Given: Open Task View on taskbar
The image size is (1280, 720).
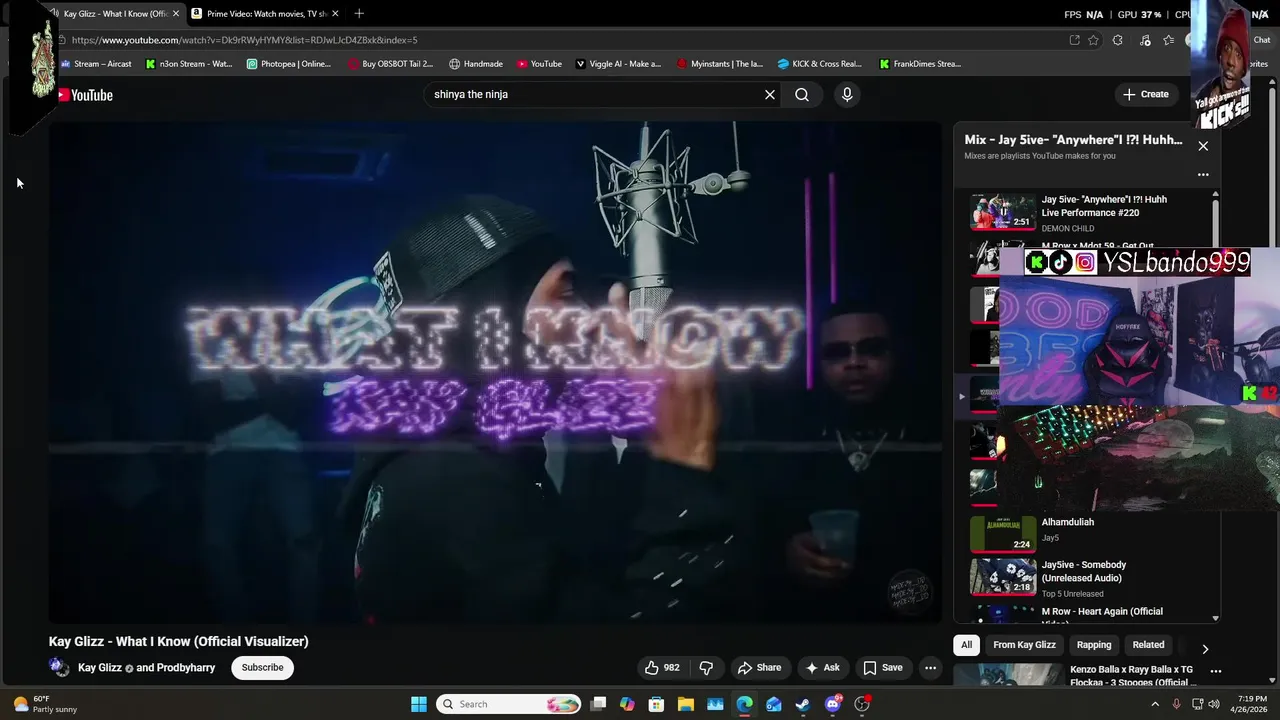Looking at the screenshot, I should [598, 704].
